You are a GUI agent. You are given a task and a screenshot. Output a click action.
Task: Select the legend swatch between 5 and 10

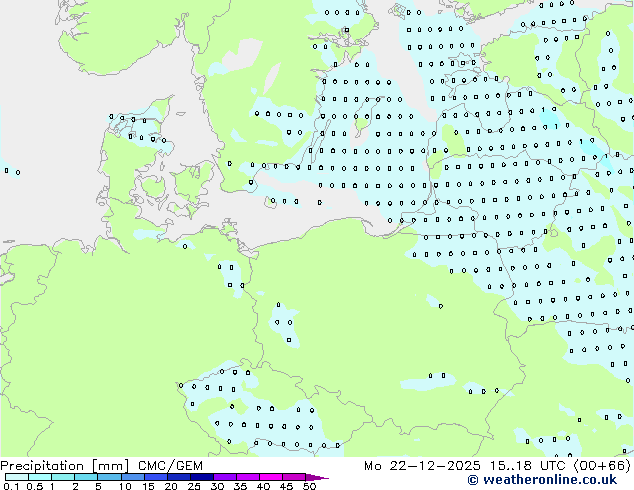click(x=109, y=477)
